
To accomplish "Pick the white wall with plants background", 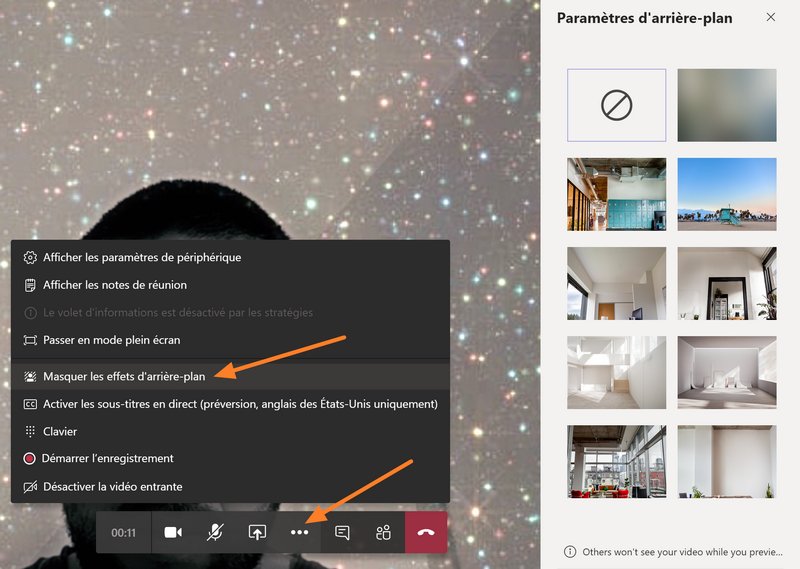I will pos(727,461).
